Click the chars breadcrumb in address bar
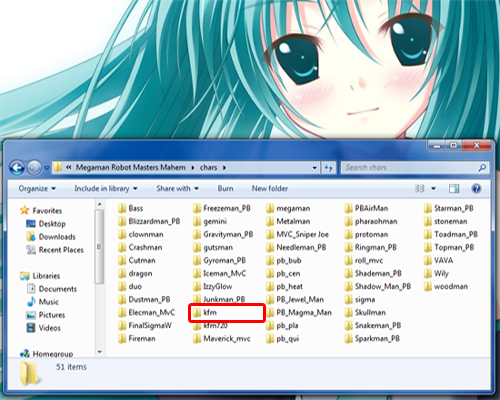 [x=208, y=167]
